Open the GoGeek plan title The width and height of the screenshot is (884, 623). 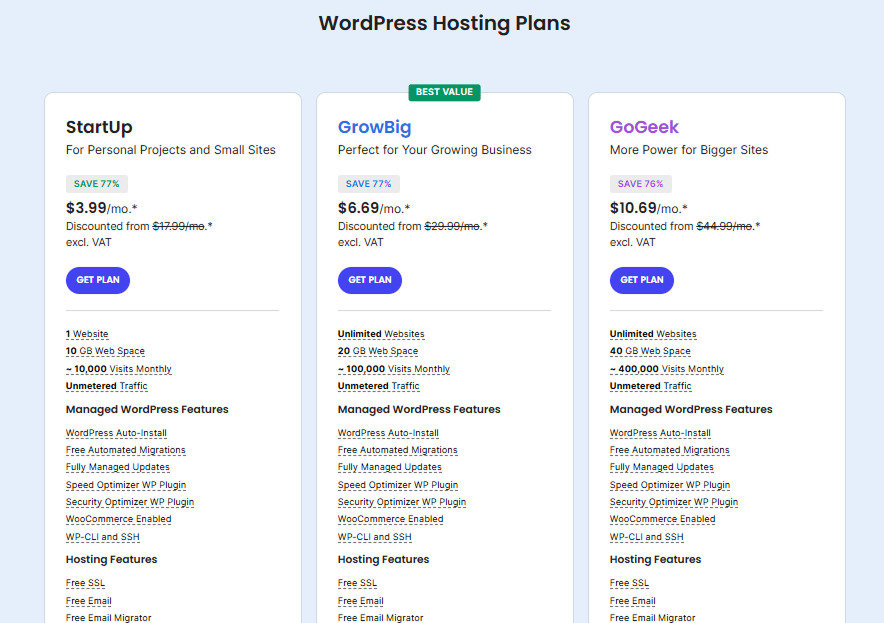pos(644,127)
